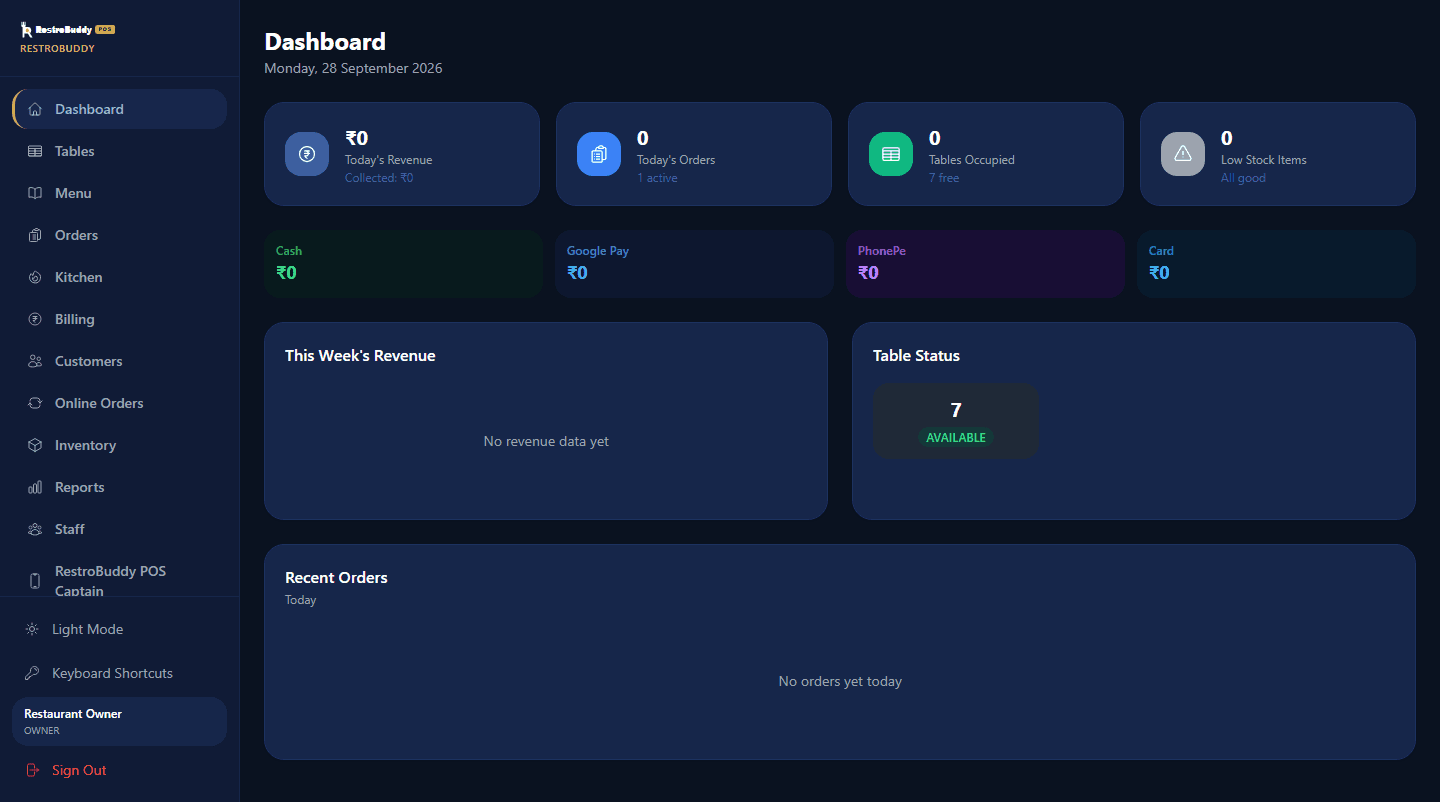Viewport: 1440px width, 802px height.
Task: Click the 7 Available table status tile
Action: click(x=956, y=421)
